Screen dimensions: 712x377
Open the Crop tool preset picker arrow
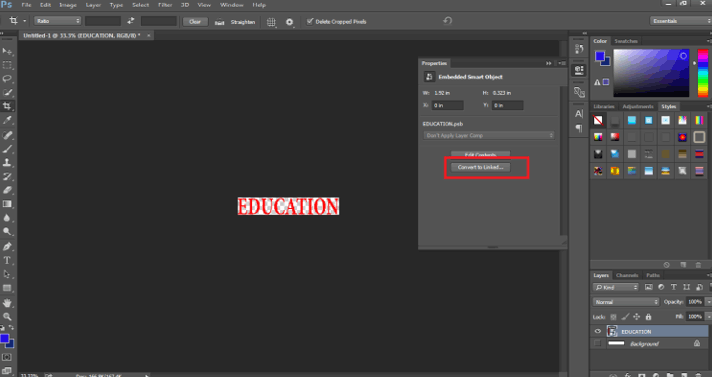pos(24,21)
